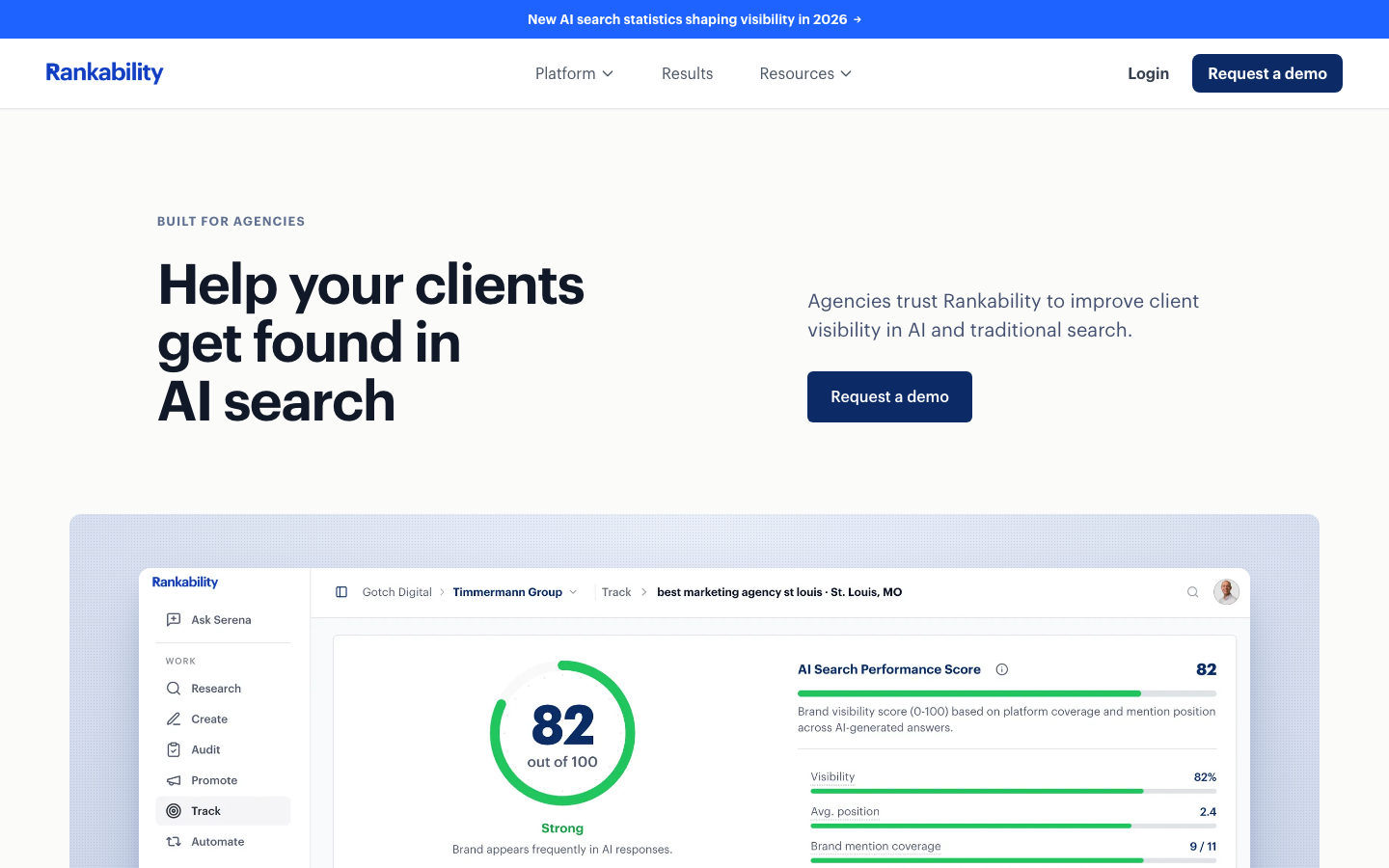Viewport: 1389px width, 868px height.
Task: Click the Automate loop icon
Action: tap(174, 841)
